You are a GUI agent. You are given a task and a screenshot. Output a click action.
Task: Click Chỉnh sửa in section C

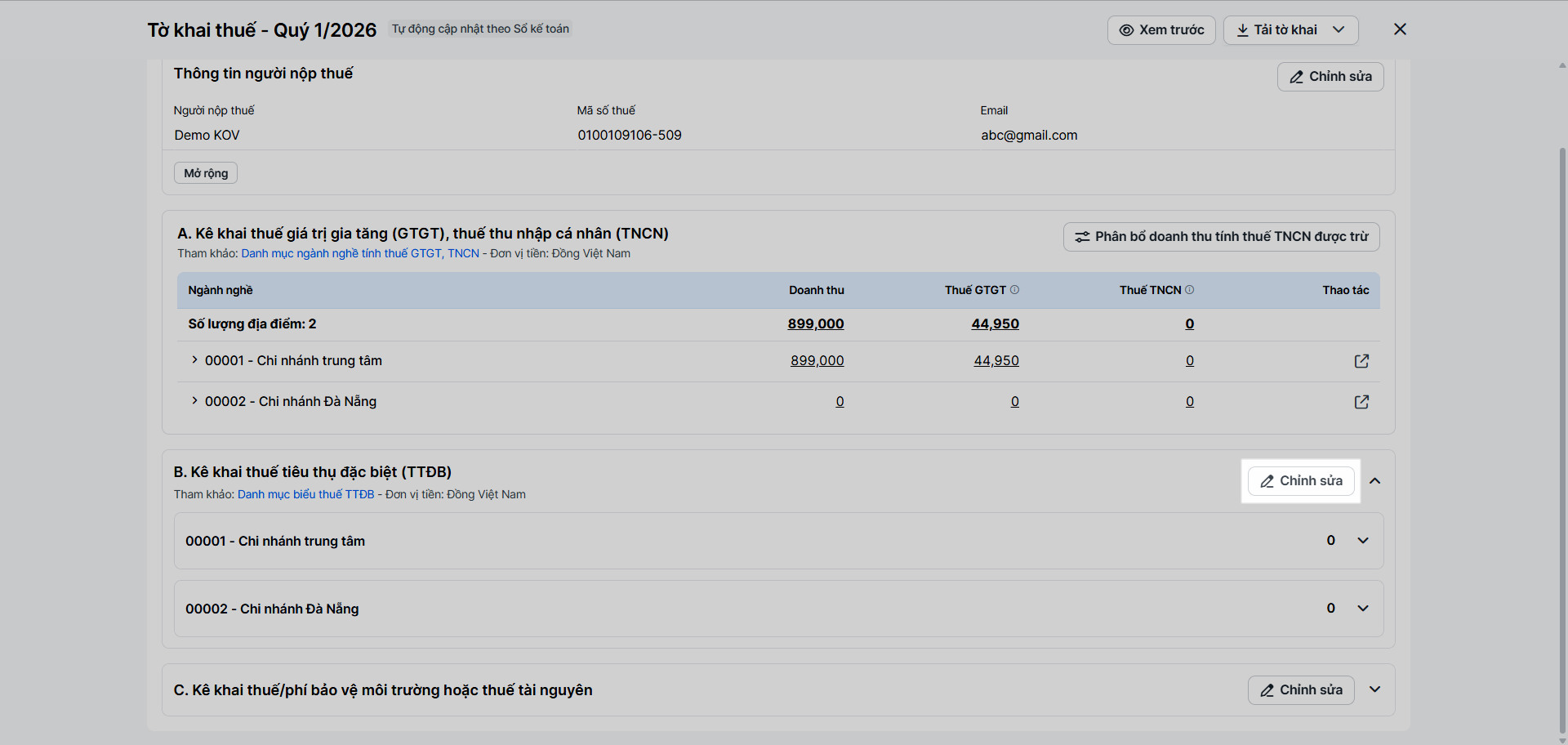pyautogui.click(x=1301, y=690)
